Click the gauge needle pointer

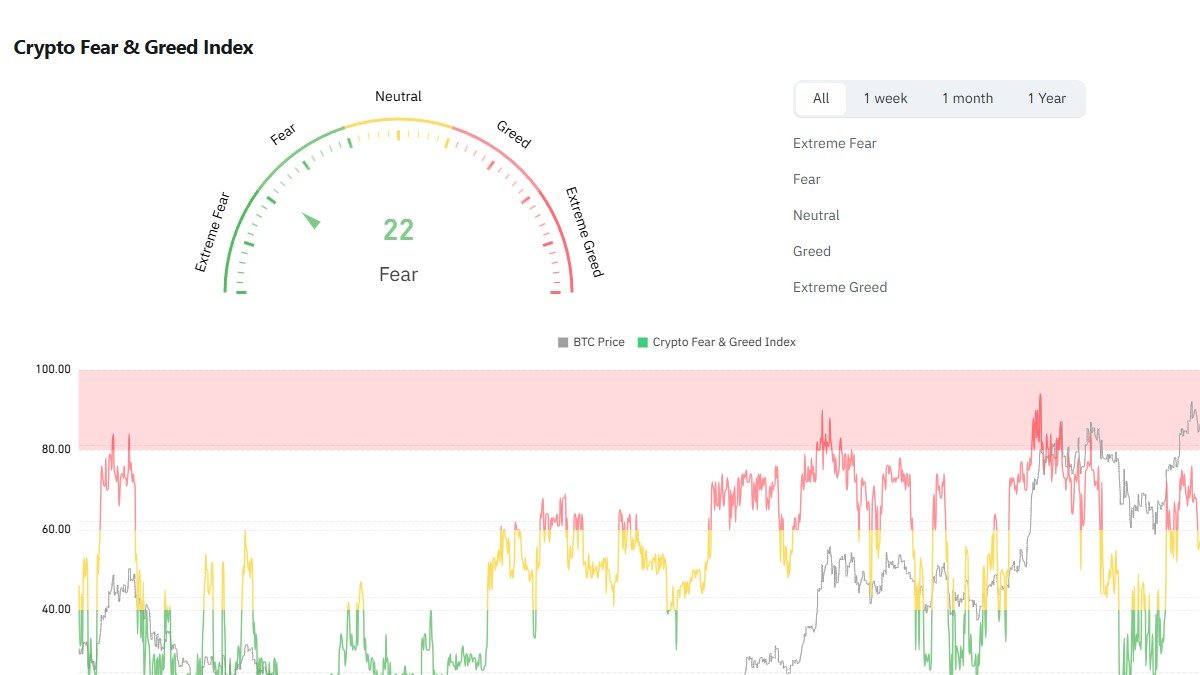pos(310,220)
